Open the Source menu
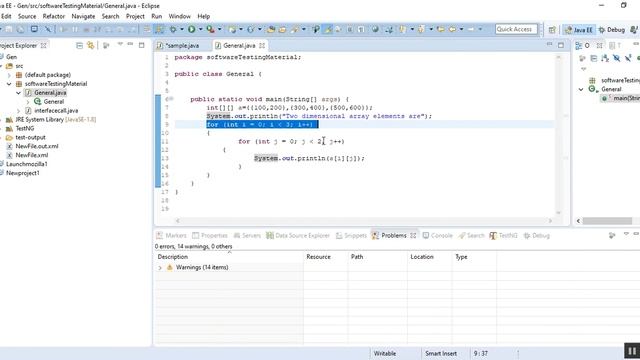The image size is (640, 360). tap(27, 16)
